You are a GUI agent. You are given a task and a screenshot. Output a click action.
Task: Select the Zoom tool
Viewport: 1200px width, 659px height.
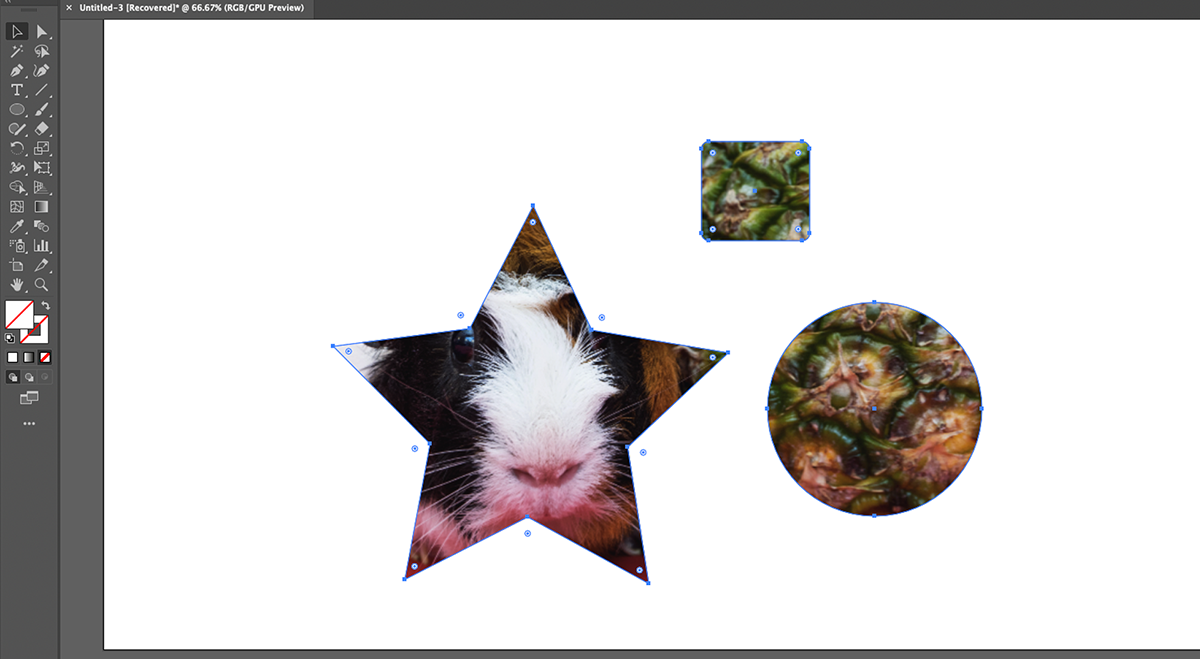pos(41,284)
